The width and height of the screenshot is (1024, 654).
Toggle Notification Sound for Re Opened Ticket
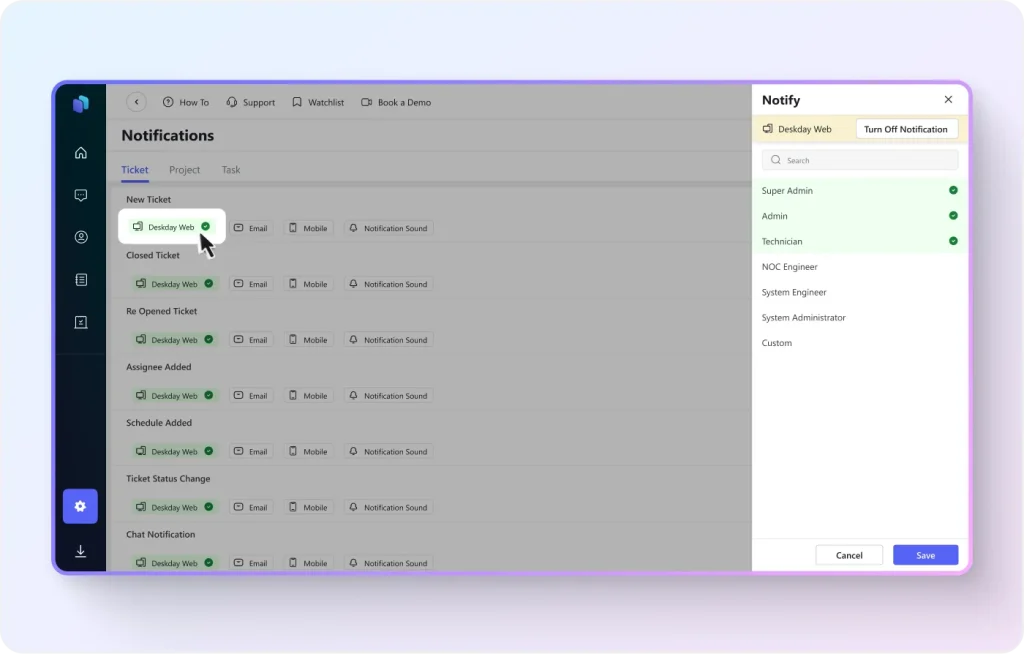389,340
